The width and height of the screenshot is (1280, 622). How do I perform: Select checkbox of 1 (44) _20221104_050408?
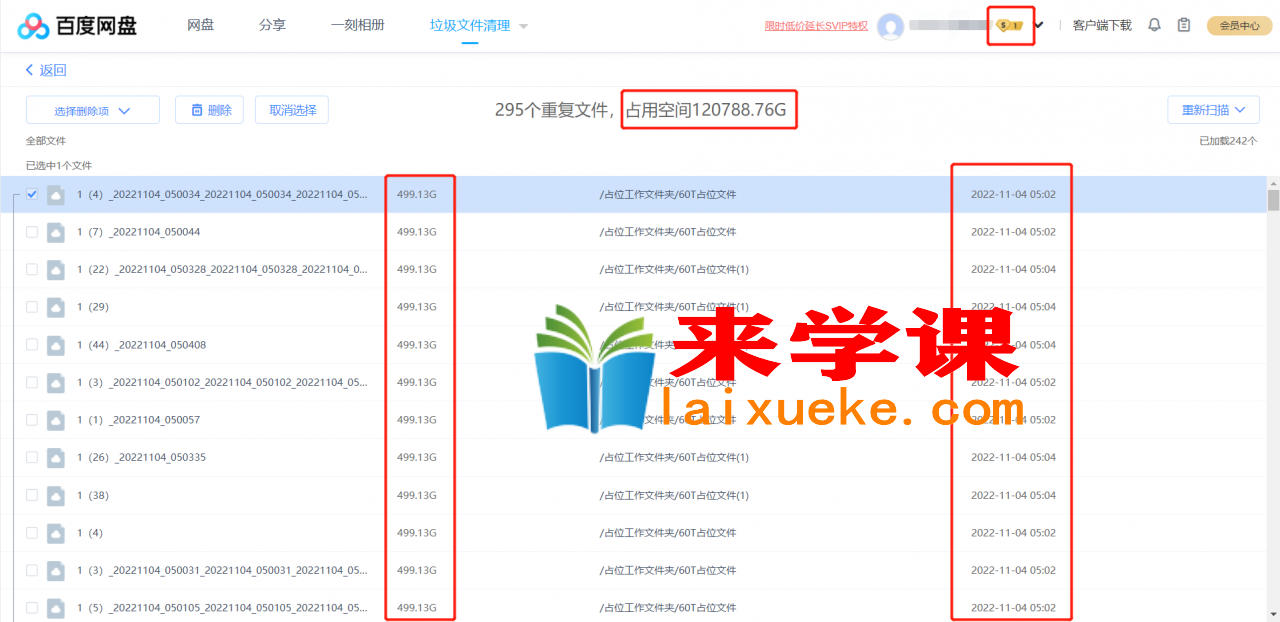pos(32,345)
